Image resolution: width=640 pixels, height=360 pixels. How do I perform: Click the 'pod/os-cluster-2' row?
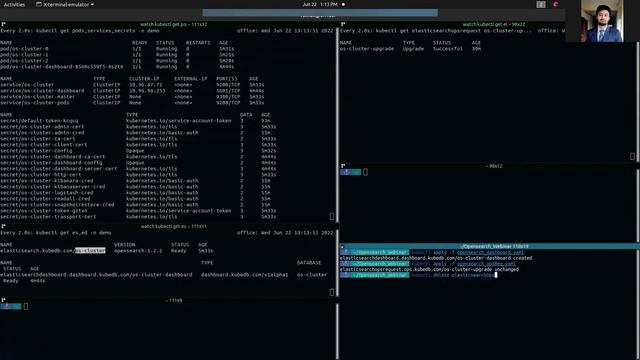(x=117, y=61)
